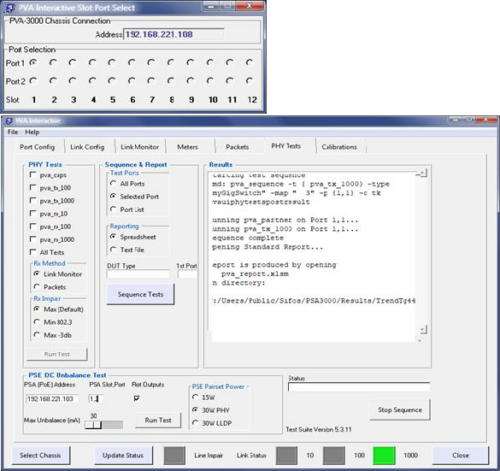Switch to the Link Monitor tab
The width and height of the screenshot is (500, 471).
pos(140,147)
